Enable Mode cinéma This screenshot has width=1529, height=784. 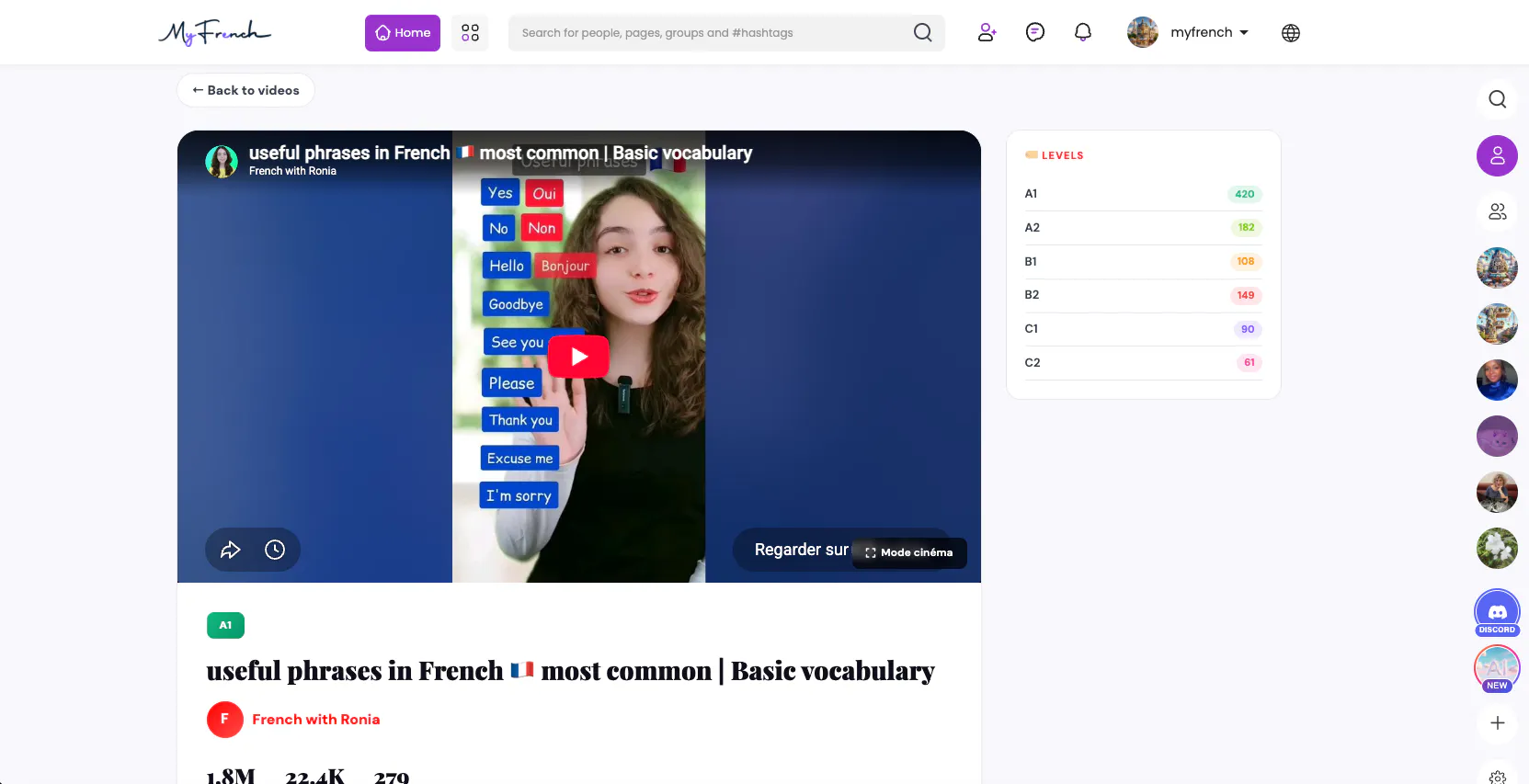point(909,552)
